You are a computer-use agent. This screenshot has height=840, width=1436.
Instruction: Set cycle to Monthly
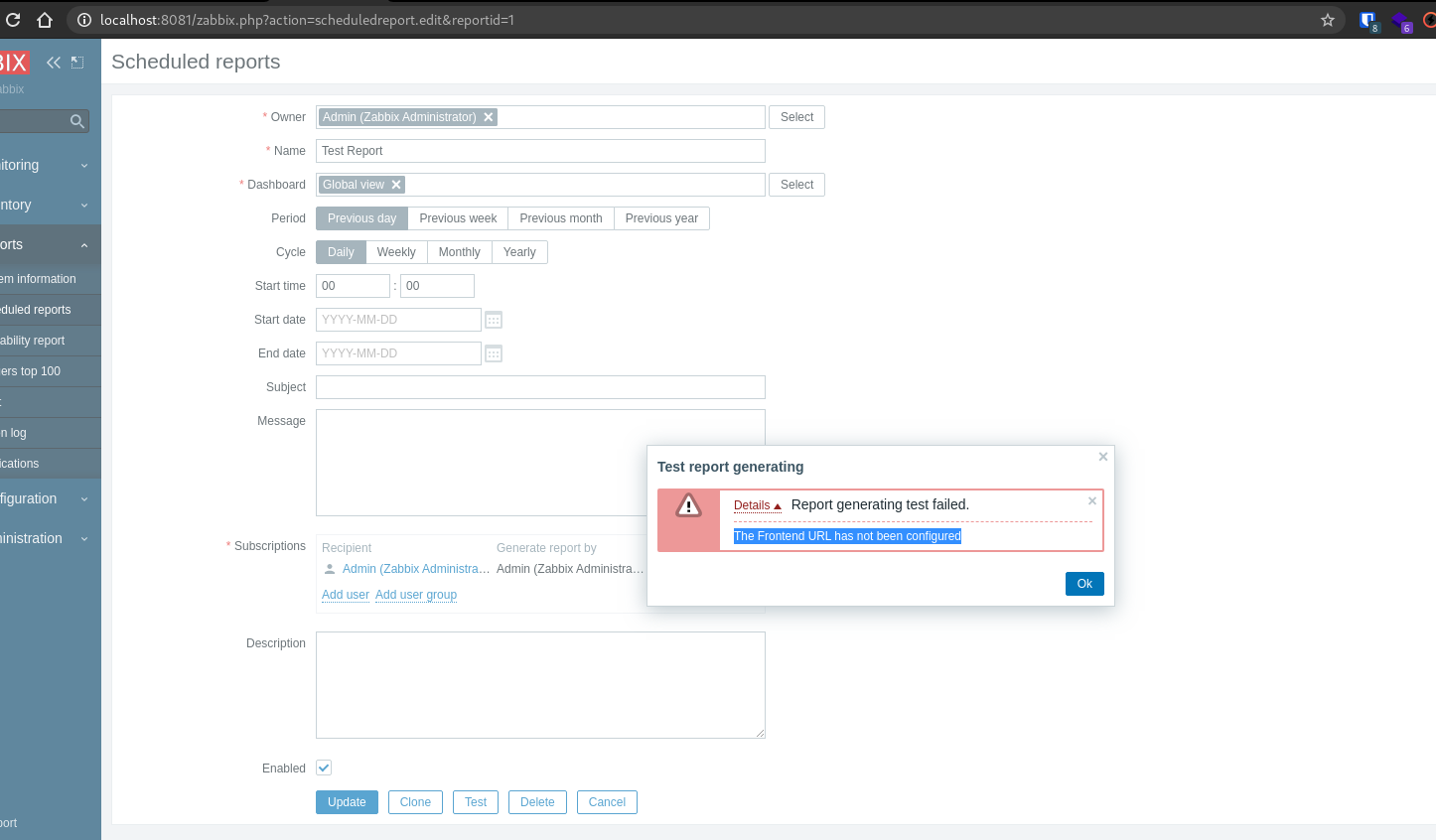point(459,252)
